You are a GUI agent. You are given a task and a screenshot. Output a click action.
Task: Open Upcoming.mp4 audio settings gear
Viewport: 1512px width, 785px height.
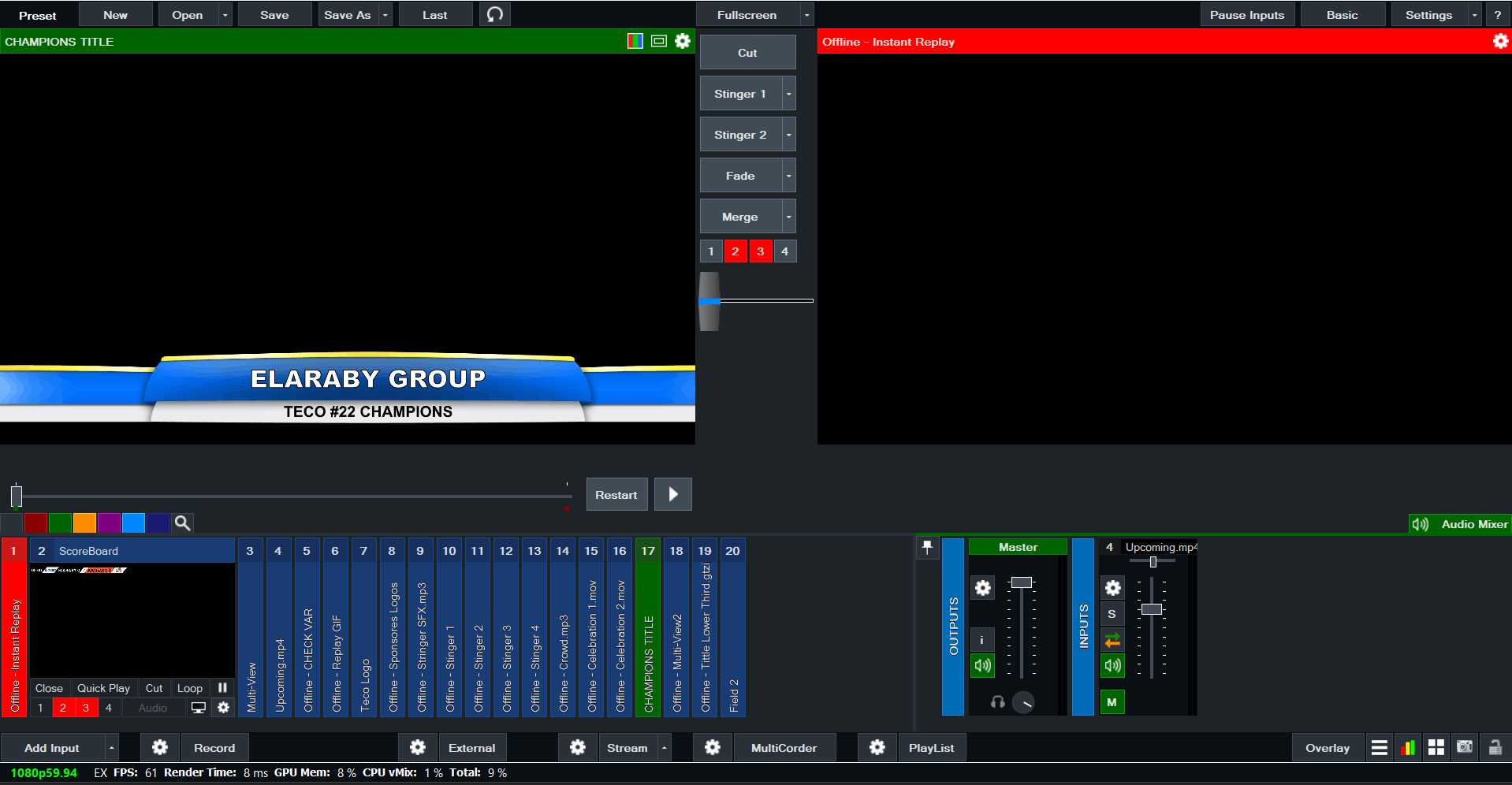(1112, 587)
